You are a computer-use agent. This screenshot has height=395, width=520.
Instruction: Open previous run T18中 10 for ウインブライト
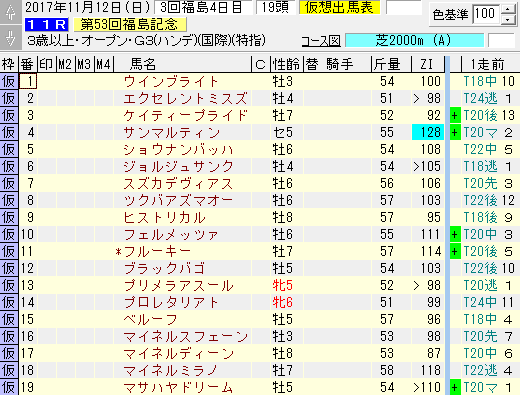coord(489,82)
